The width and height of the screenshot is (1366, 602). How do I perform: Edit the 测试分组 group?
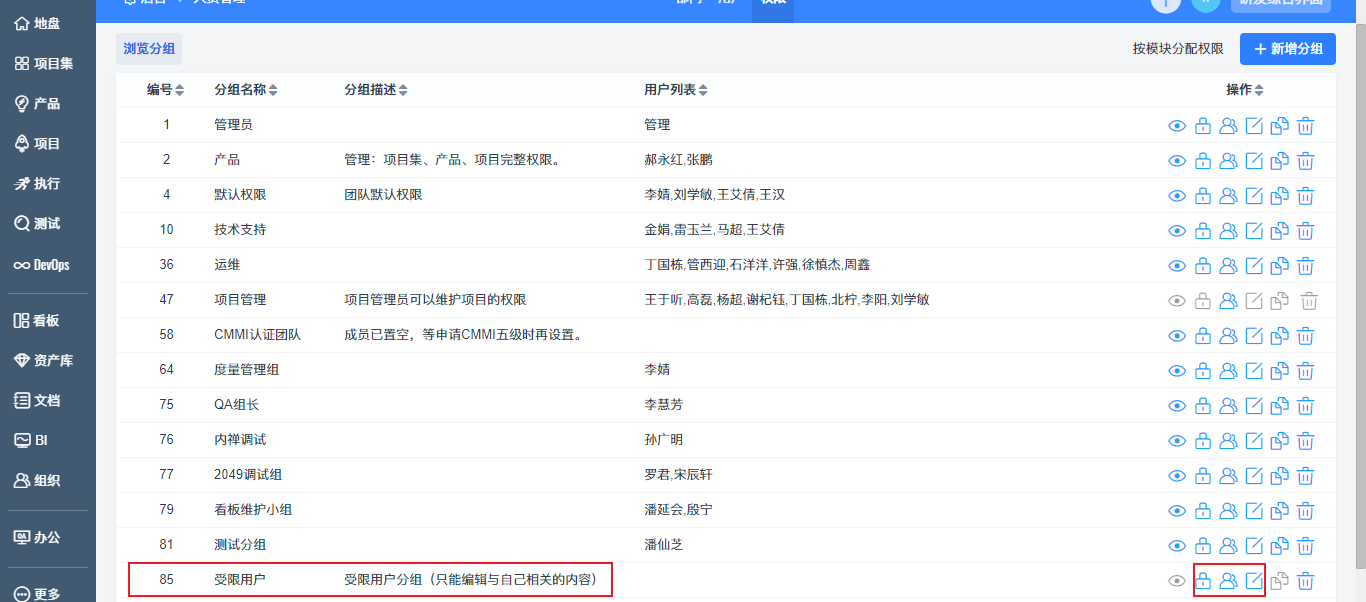point(1254,546)
